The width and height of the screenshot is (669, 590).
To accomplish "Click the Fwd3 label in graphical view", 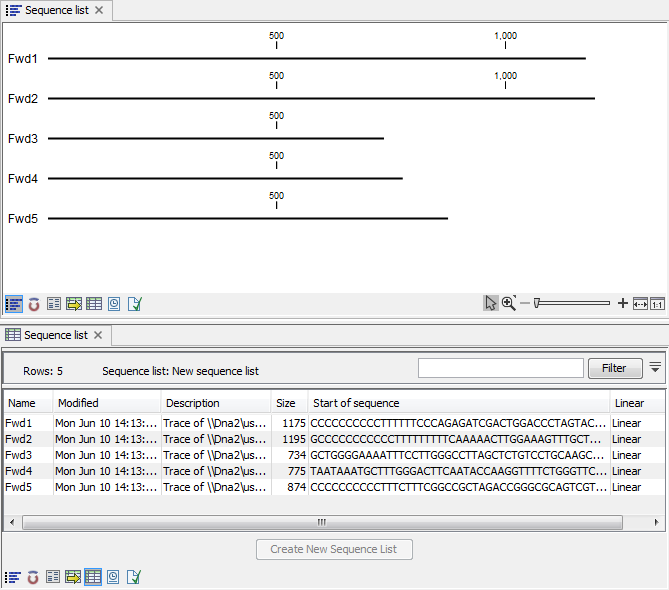I will coord(23,139).
